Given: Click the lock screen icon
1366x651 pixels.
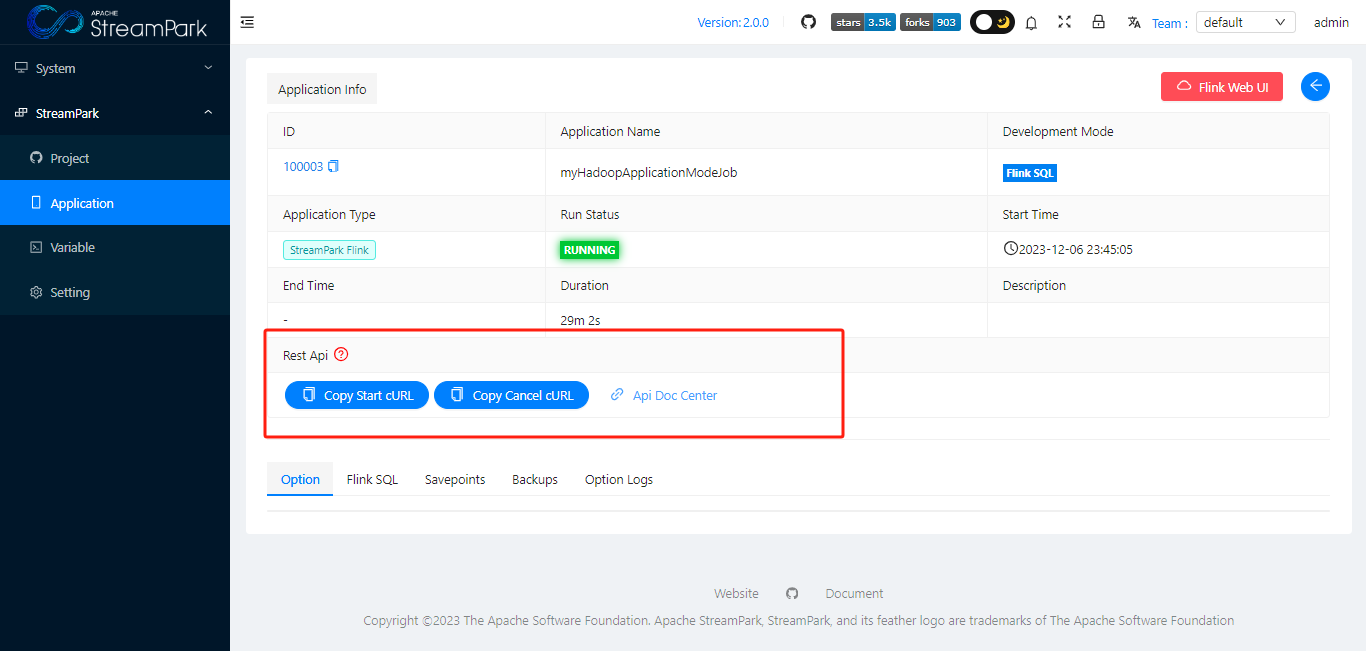Looking at the screenshot, I should click(1098, 21).
